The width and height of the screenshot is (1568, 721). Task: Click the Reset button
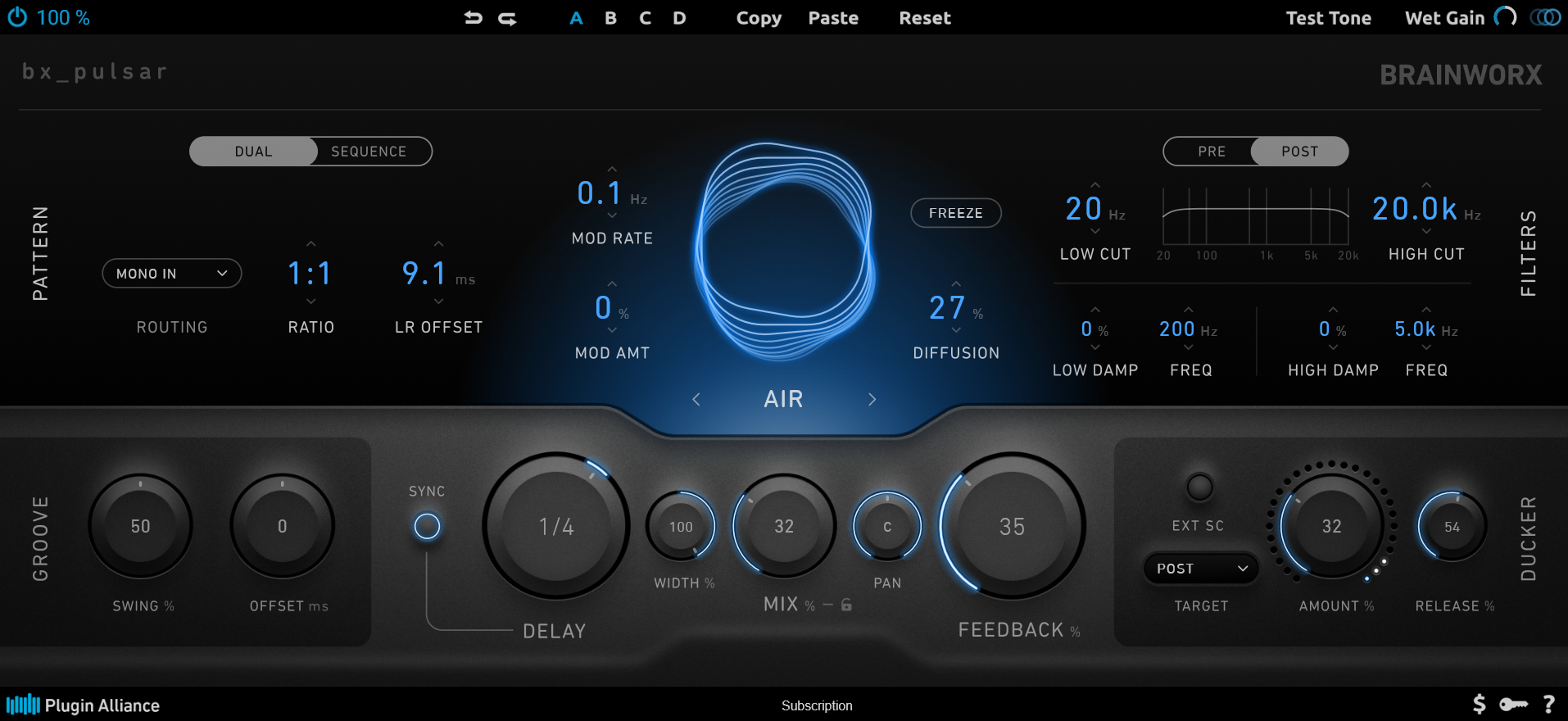[925, 18]
